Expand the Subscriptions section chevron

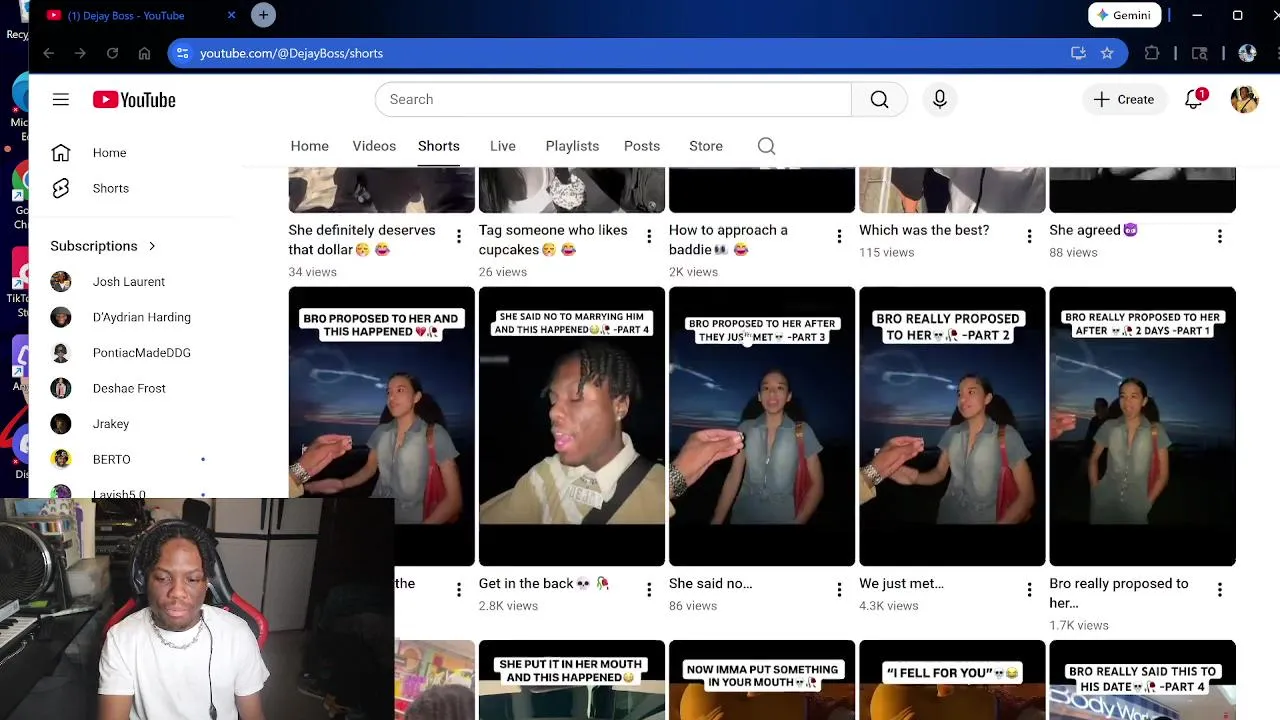[152, 246]
